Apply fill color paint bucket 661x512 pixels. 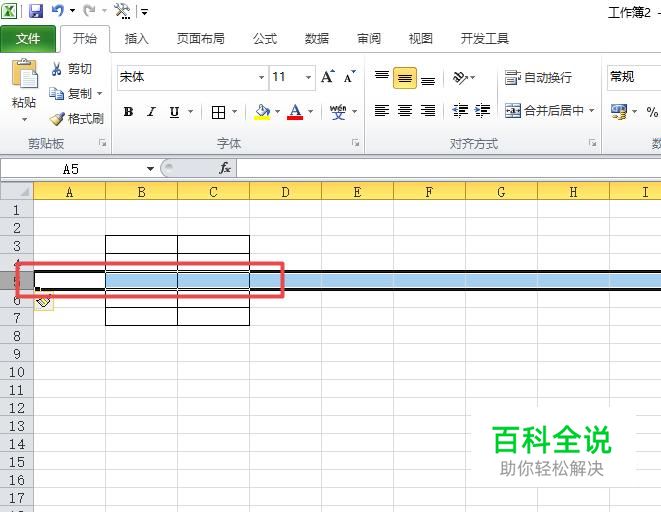pyautogui.click(x=262, y=112)
